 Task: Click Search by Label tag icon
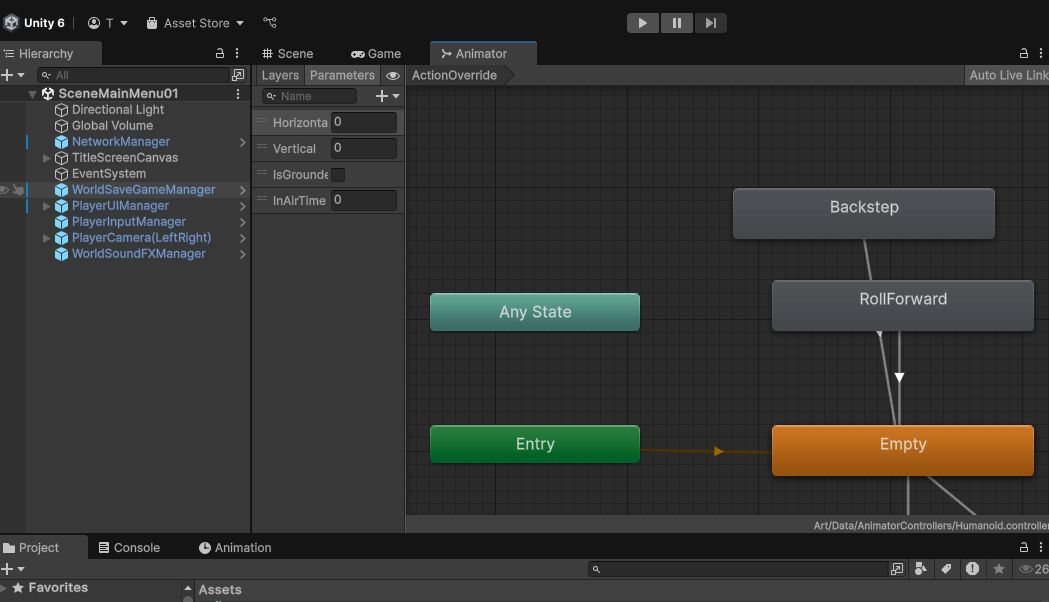pyautogui.click(x=946, y=569)
